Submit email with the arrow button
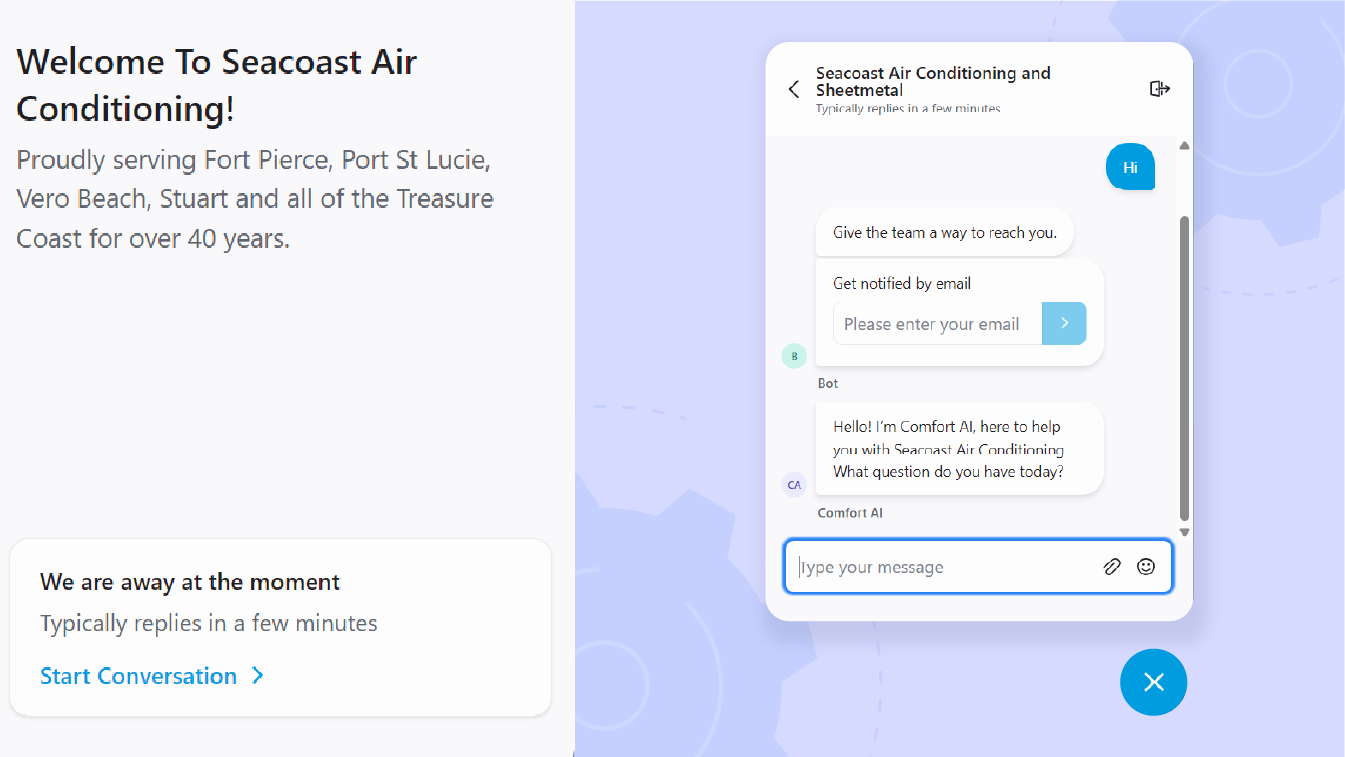 (1064, 323)
